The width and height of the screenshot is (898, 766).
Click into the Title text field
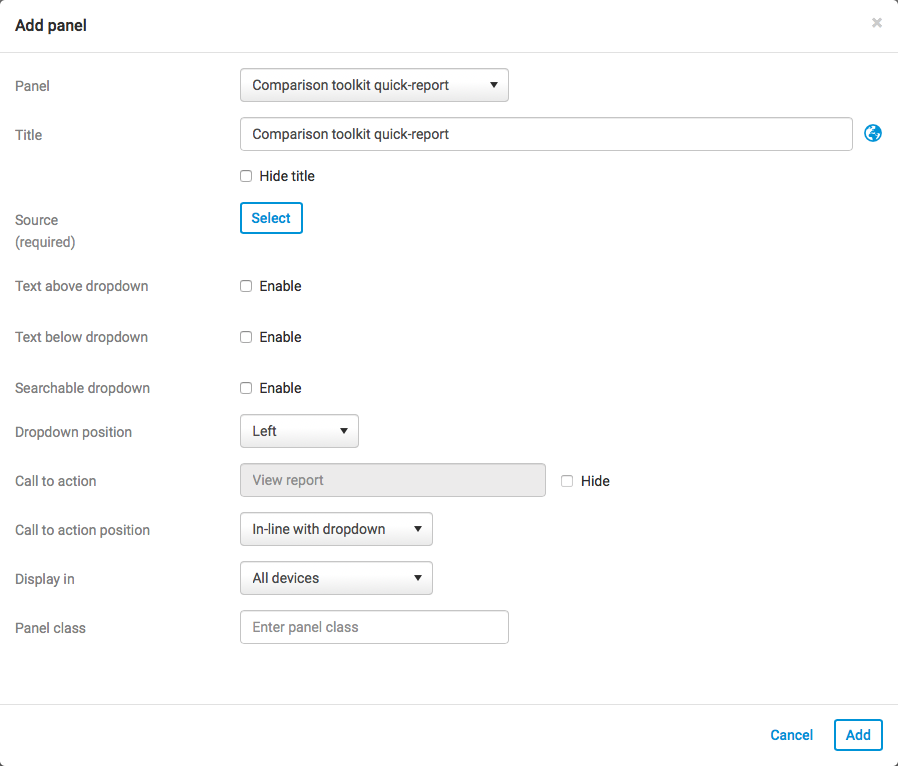pos(546,134)
